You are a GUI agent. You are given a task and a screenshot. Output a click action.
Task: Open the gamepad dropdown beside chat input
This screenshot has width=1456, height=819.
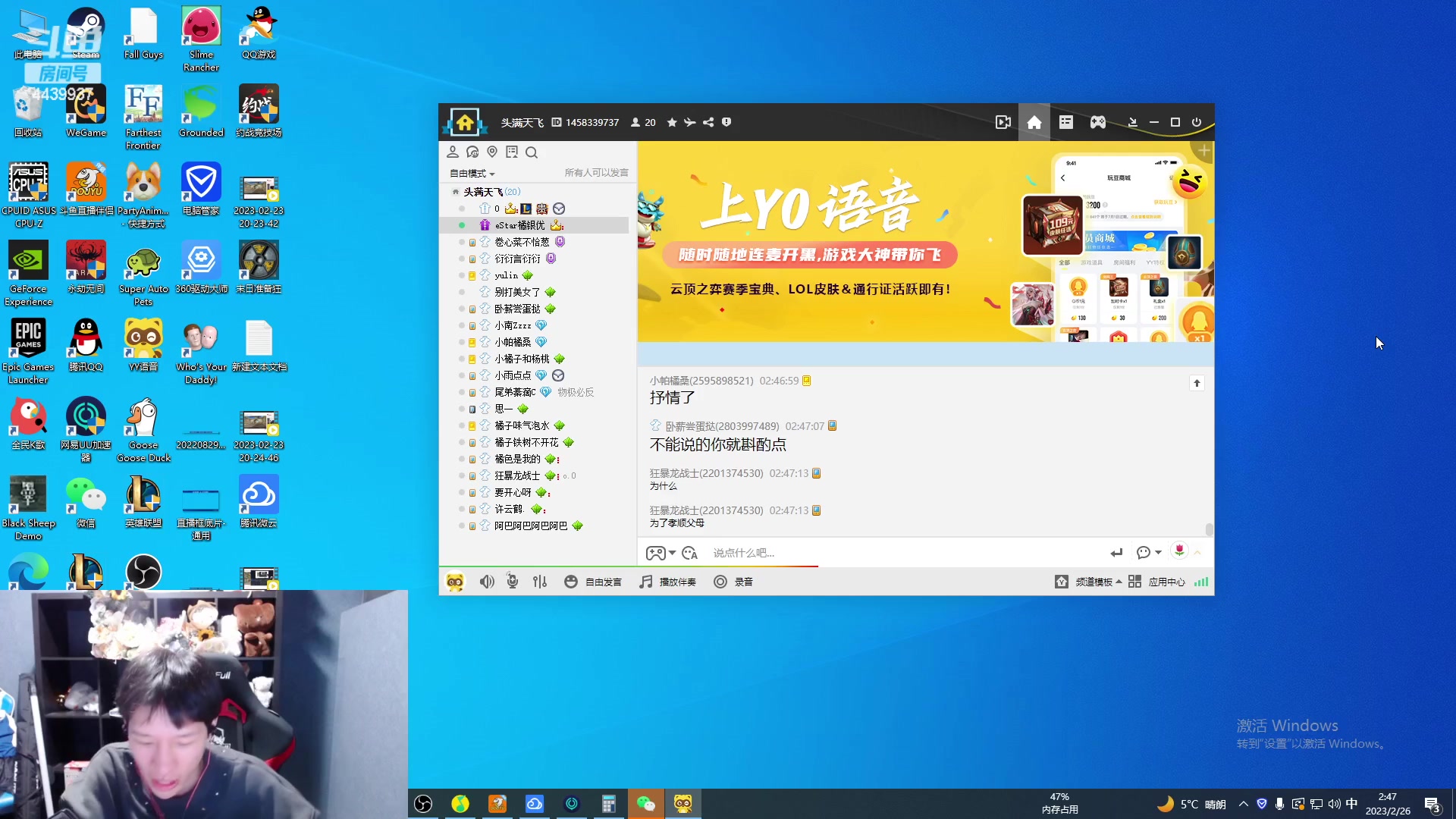click(661, 553)
